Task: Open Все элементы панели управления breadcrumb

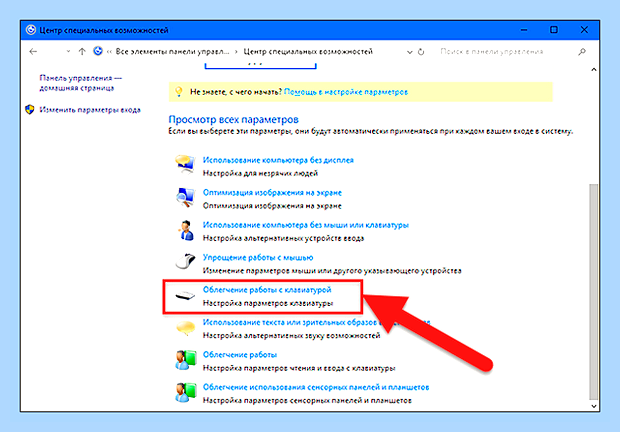Action: point(172,51)
